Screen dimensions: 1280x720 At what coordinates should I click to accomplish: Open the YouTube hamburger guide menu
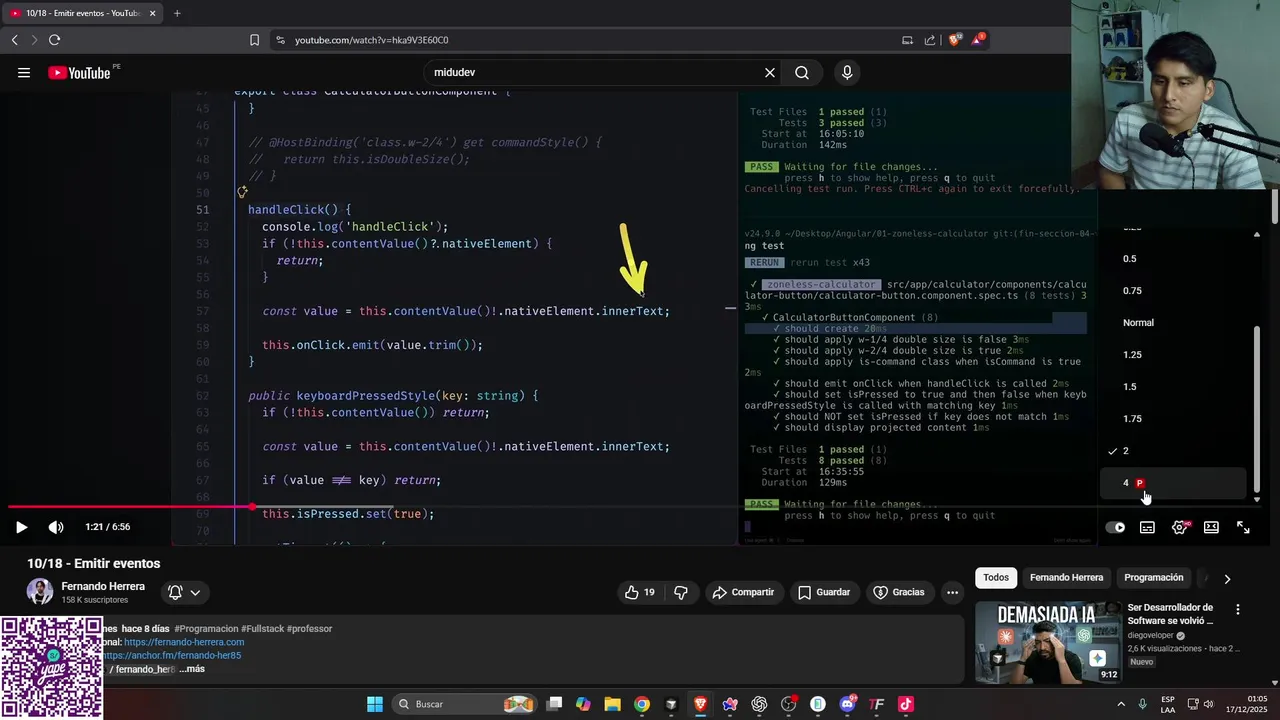point(24,73)
